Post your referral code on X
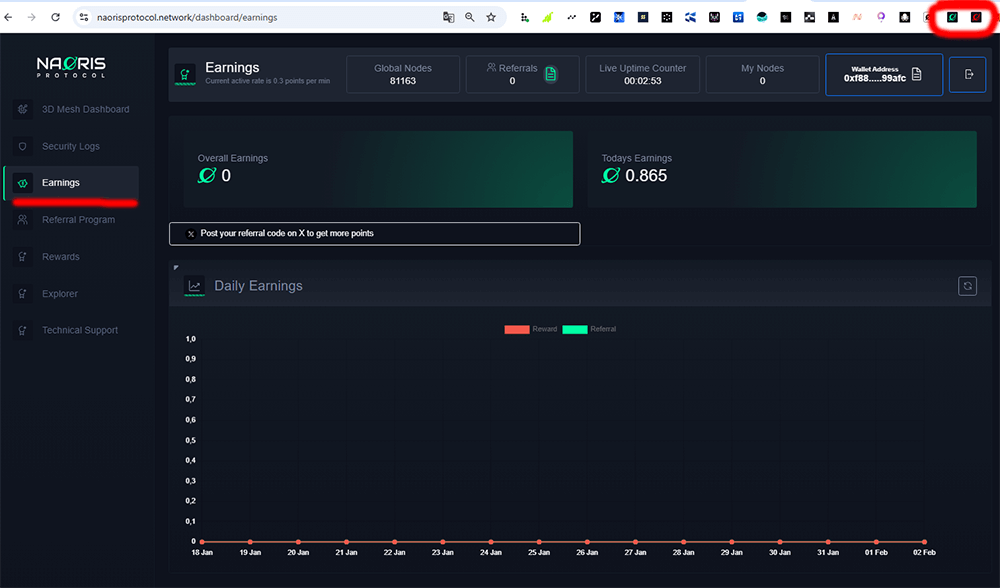 pos(374,233)
